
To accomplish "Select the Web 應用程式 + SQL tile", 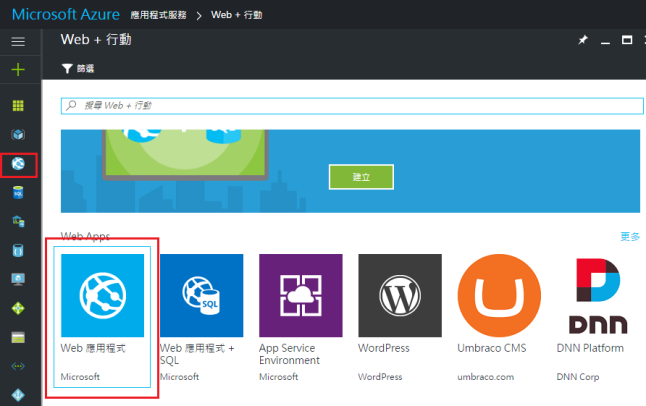I will point(201,317).
